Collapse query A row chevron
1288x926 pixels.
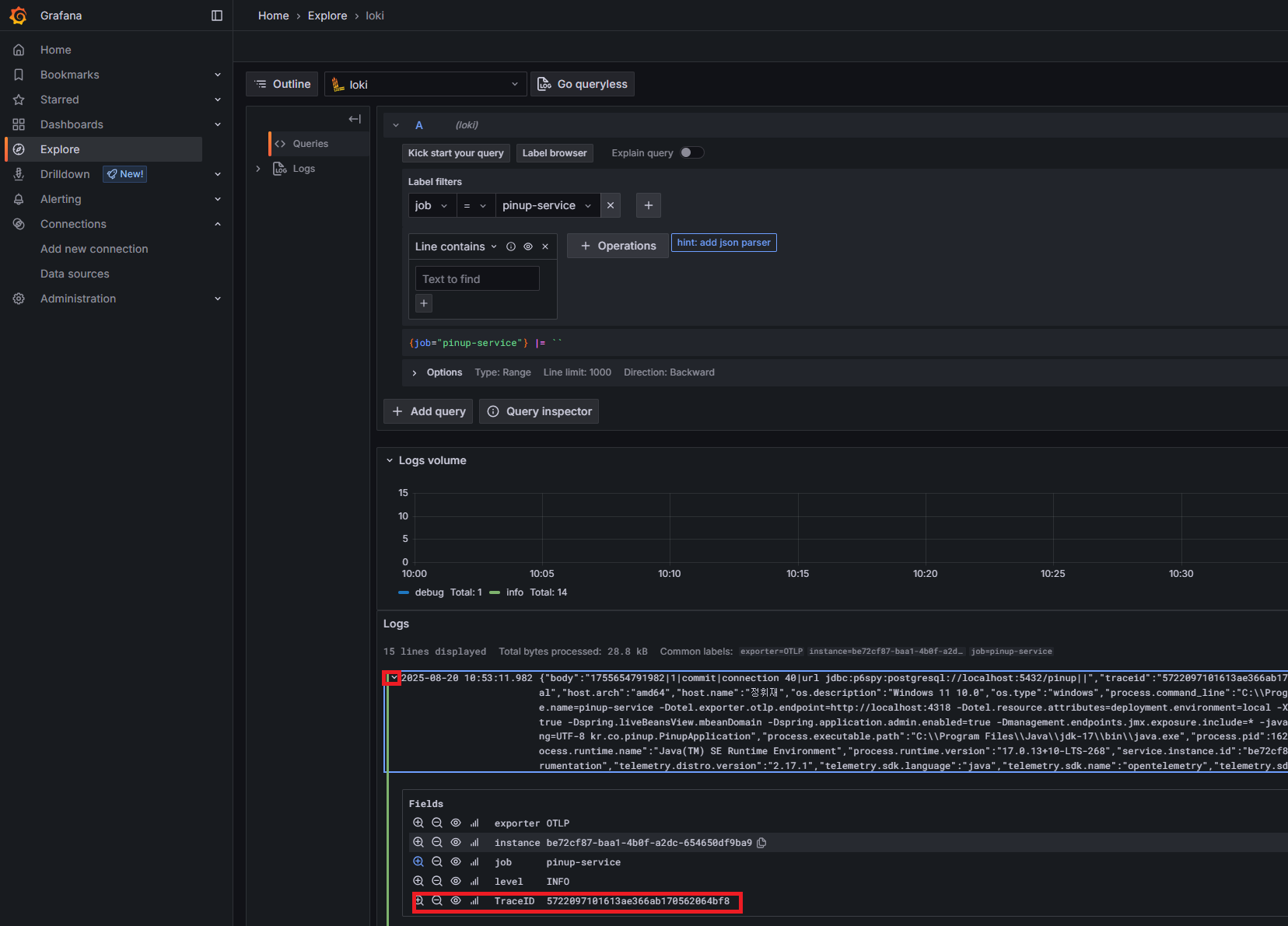[396, 125]
